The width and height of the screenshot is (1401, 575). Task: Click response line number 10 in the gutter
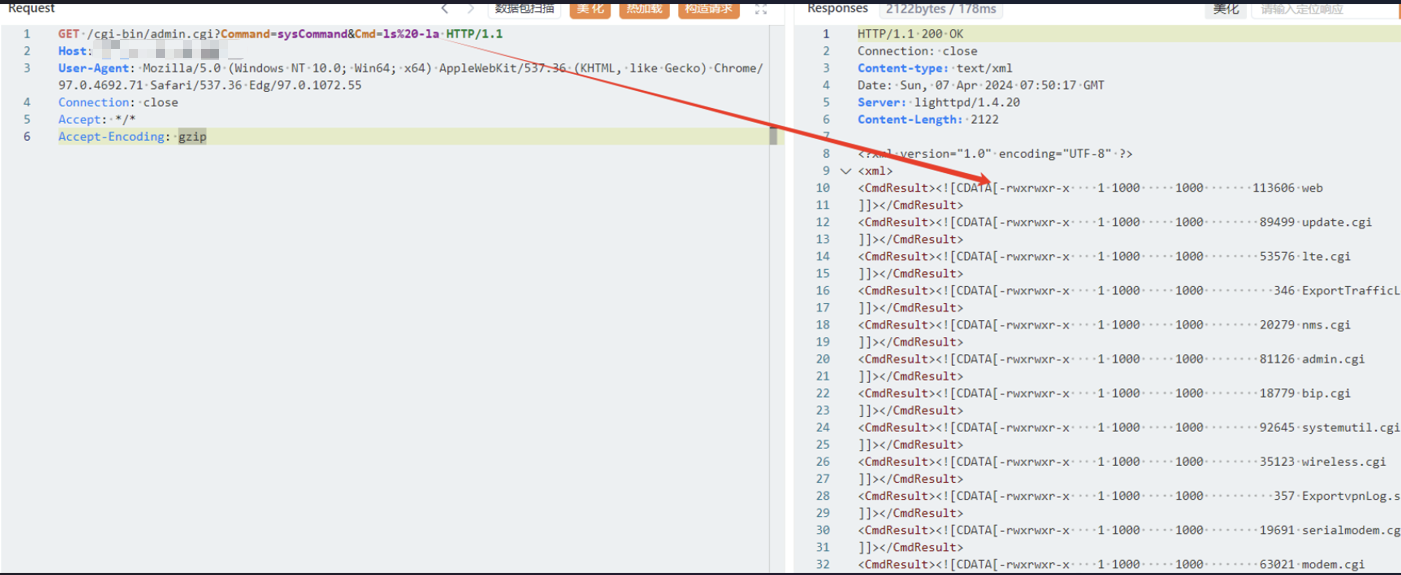tap(823, 188)
